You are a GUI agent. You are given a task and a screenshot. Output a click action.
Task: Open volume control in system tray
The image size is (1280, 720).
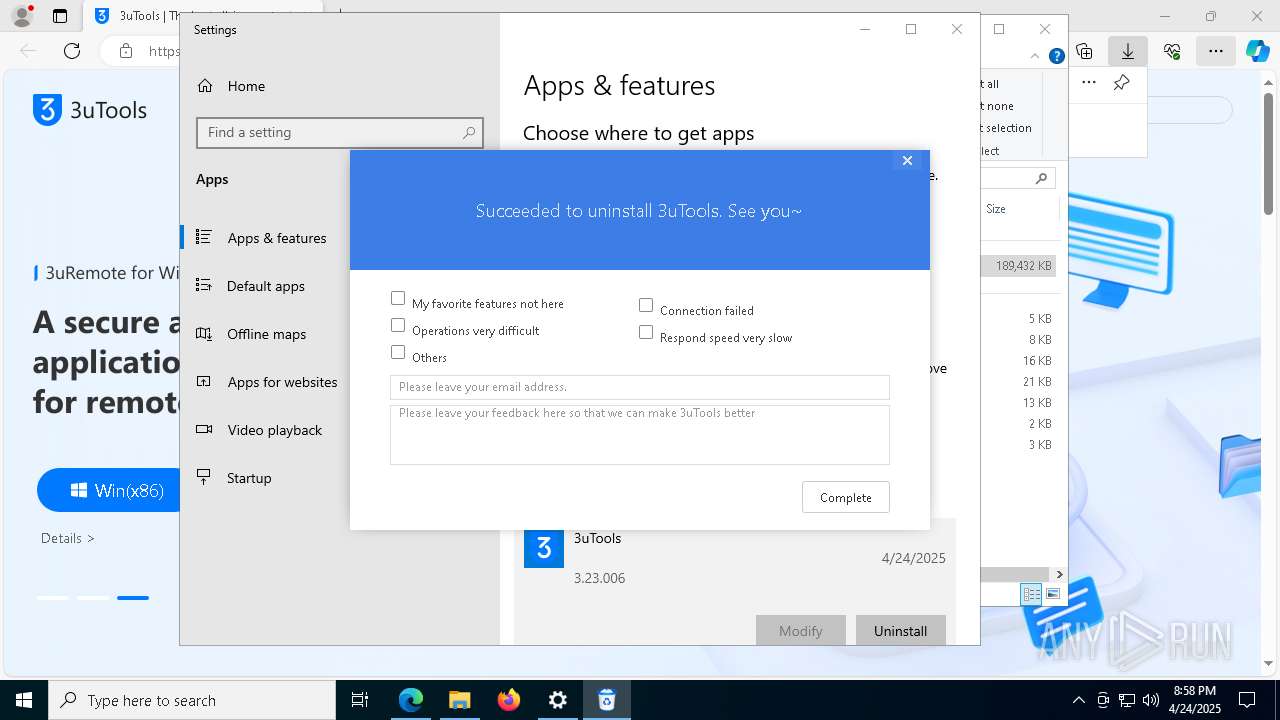(x=1150, y=700)
